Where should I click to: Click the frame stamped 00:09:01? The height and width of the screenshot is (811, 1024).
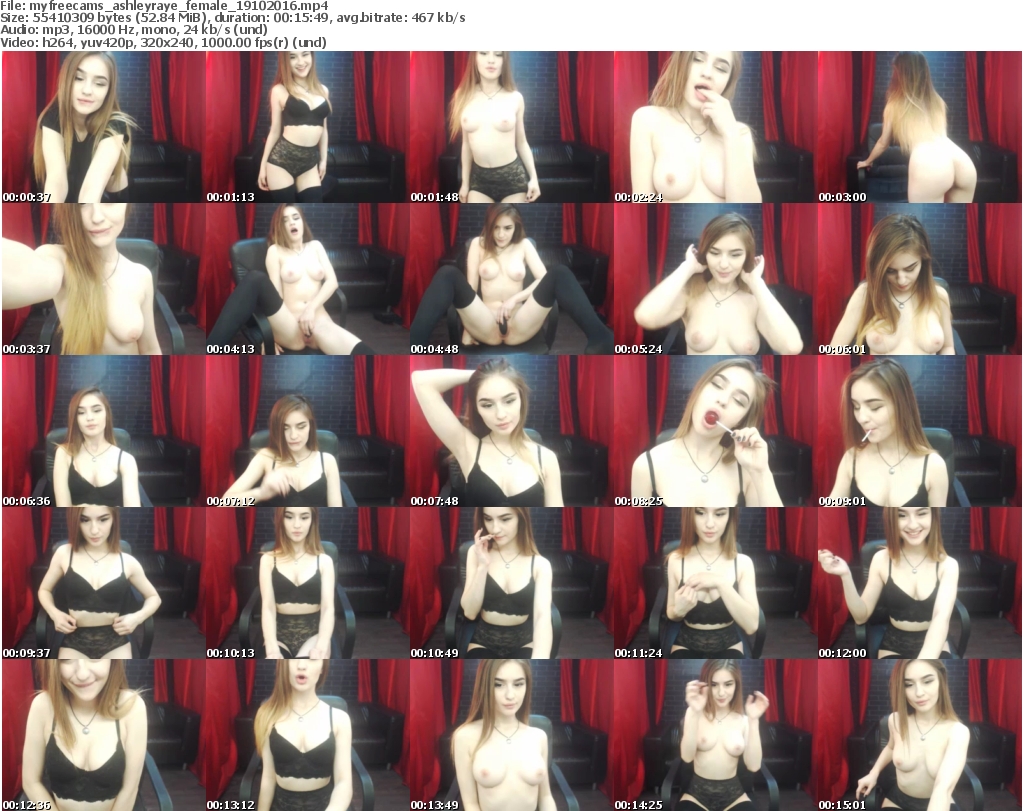coord(920,432)
